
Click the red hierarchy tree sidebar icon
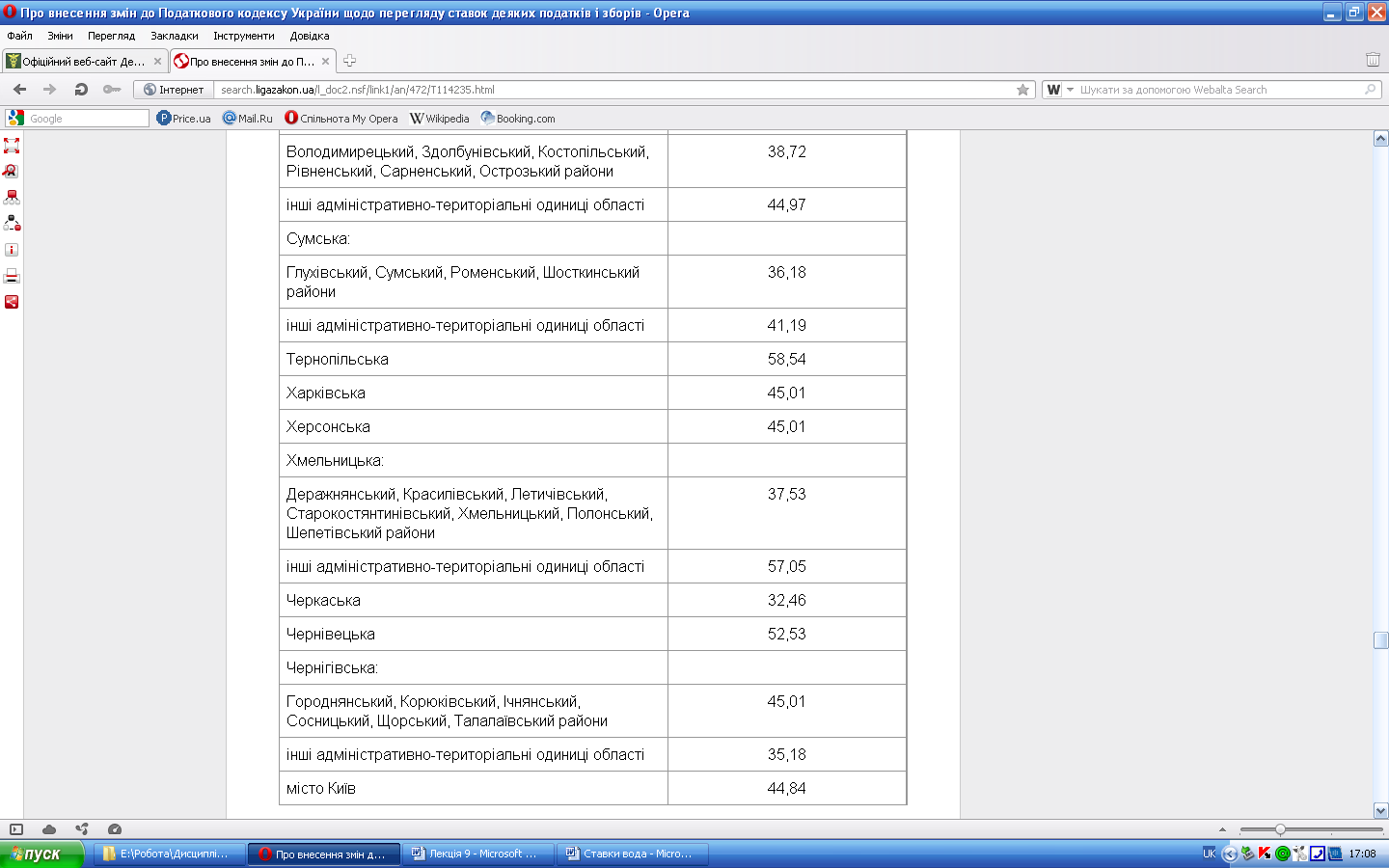click(x=12, y=197)
